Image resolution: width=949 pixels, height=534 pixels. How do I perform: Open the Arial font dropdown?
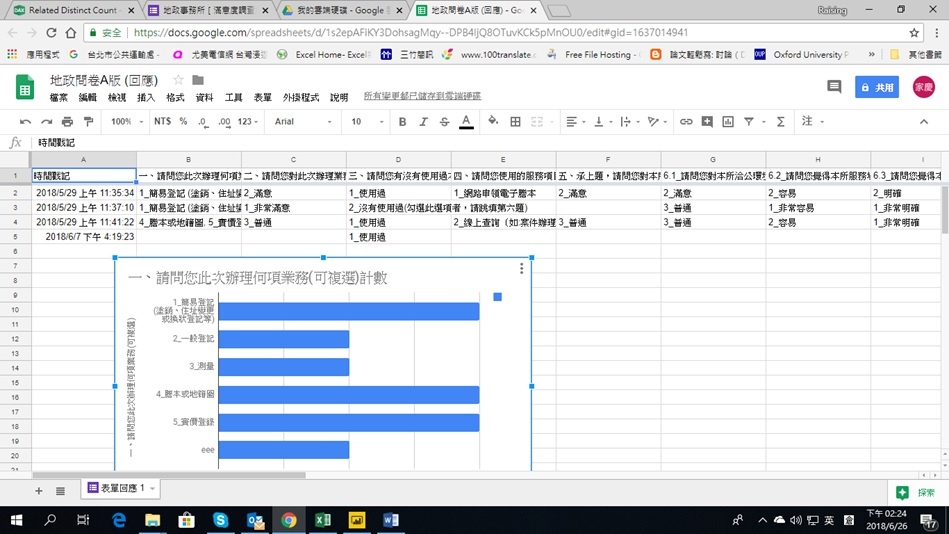tap(303, 122)
